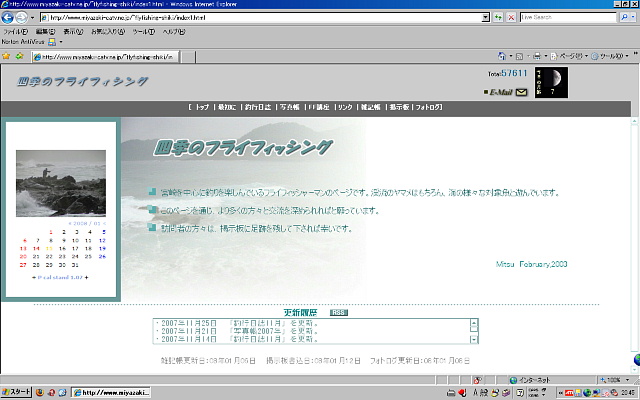Click the 写真帳 navigation link
This screenshot has width=640, height=400.
289,107
